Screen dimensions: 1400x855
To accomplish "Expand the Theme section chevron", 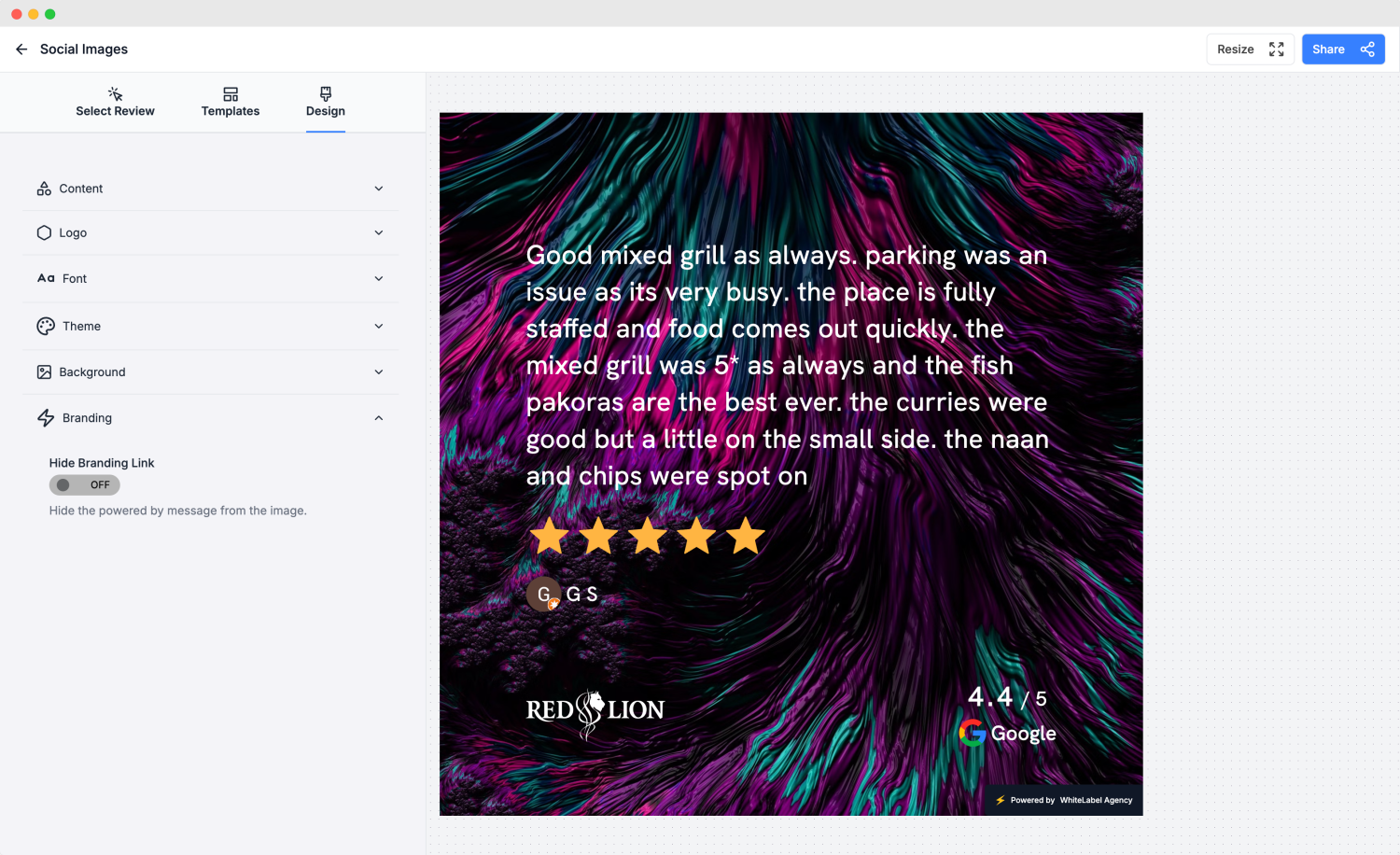I will (379, 326).
